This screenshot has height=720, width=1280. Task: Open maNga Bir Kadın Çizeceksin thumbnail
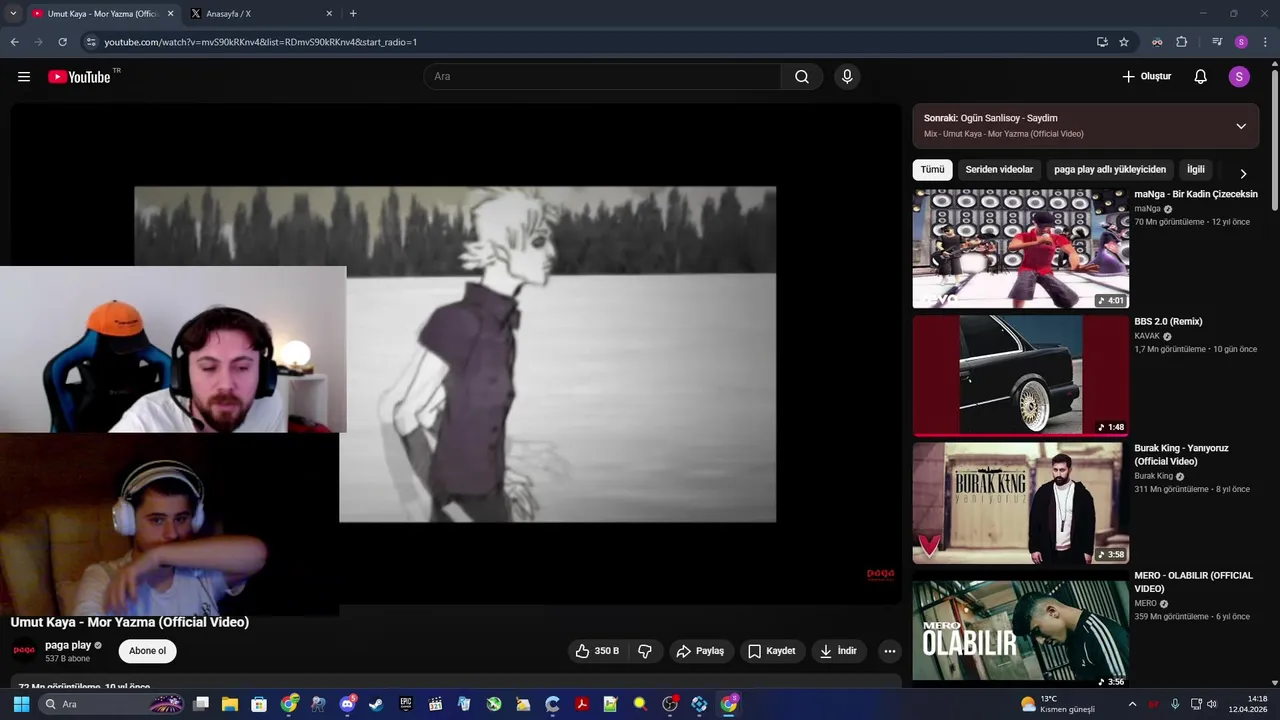[1021, 248]
